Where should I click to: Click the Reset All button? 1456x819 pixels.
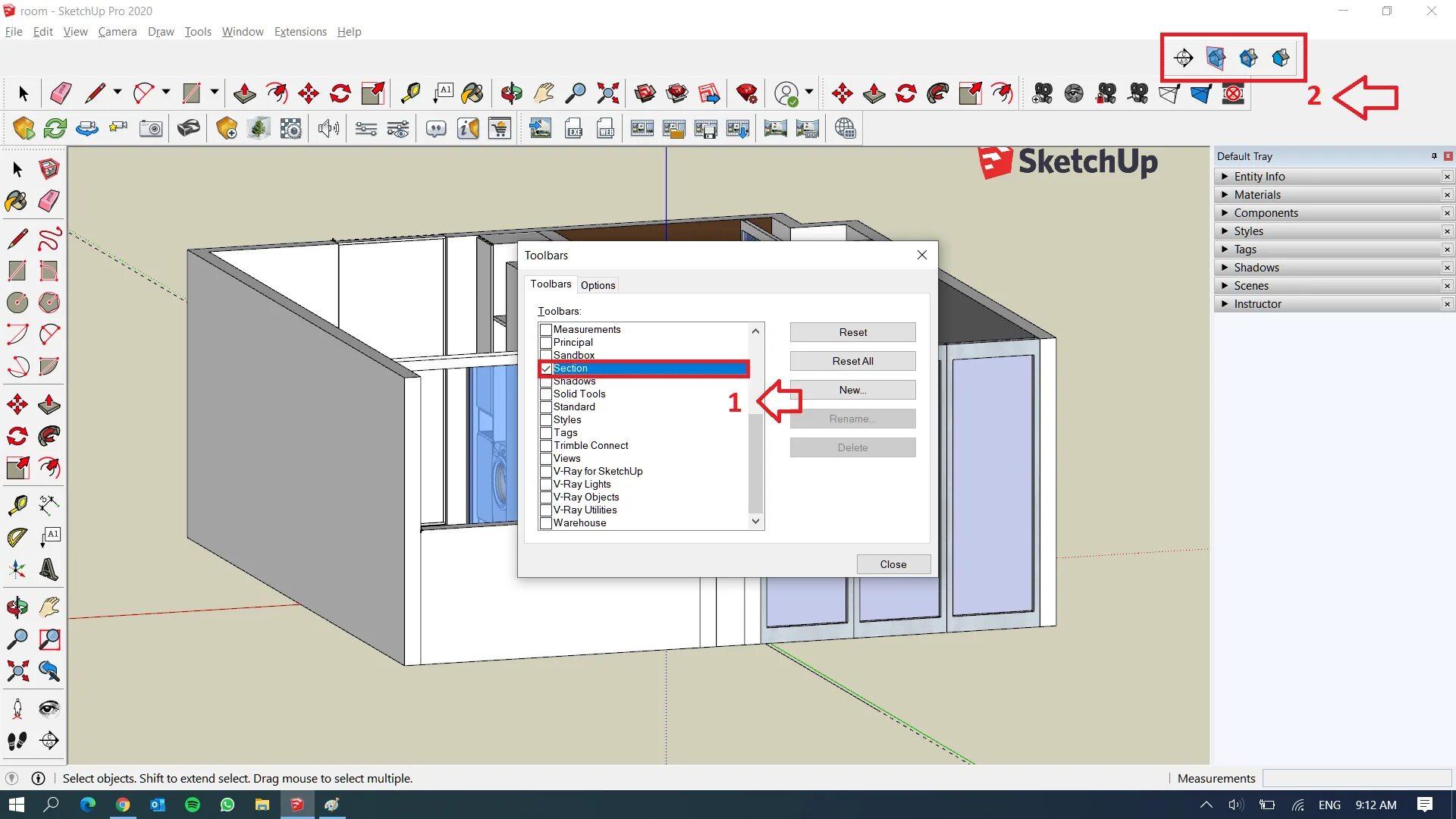(852, 361)
